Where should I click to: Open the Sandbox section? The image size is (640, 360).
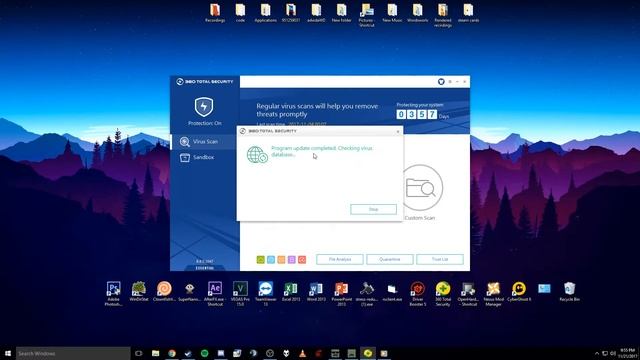[x=204, y=157]
